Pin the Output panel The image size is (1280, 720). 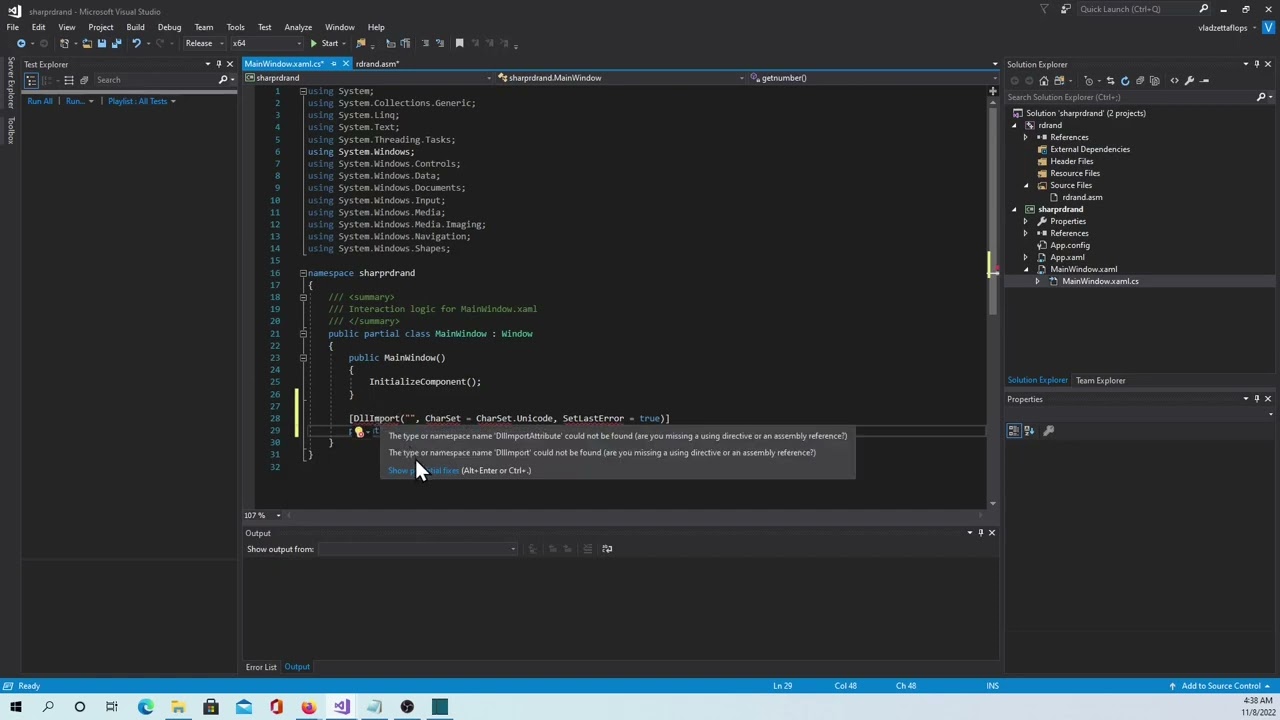tap(980, 533)
